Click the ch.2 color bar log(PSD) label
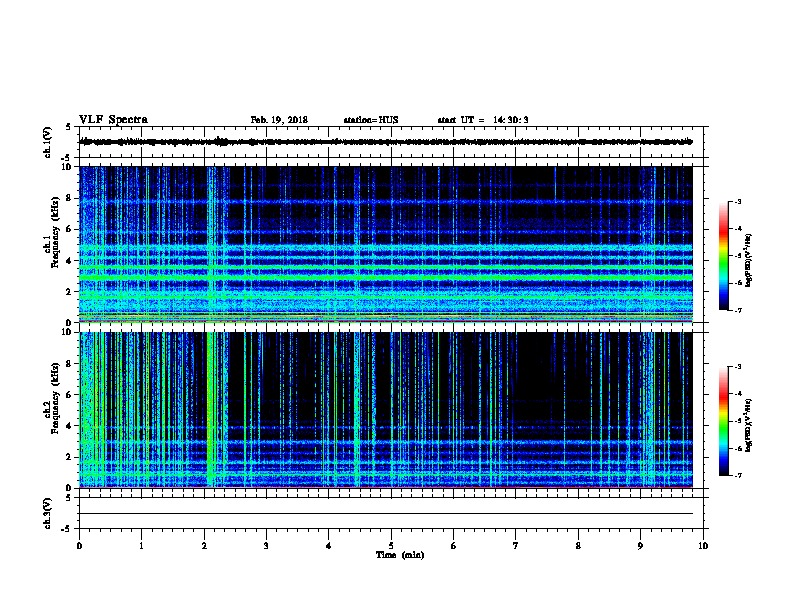This screenshot has width=792, height=612. pyautogui.click(x=748, y=425)
